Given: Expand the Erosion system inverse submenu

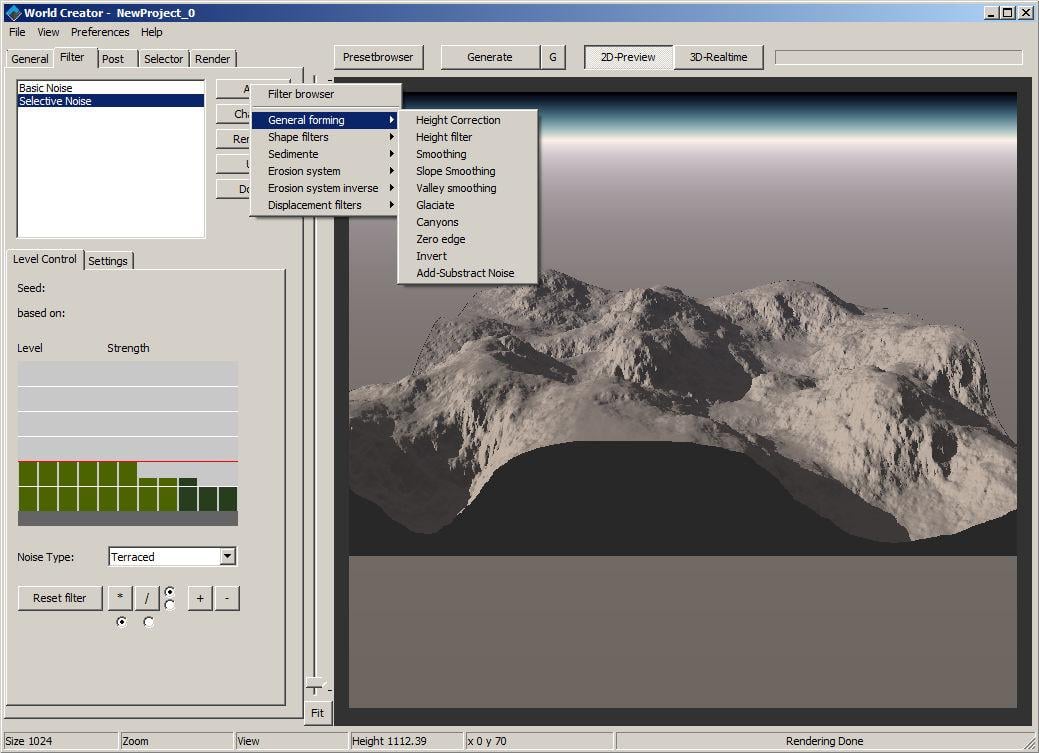Looking at the screenshot, I should tap(324, 188).
